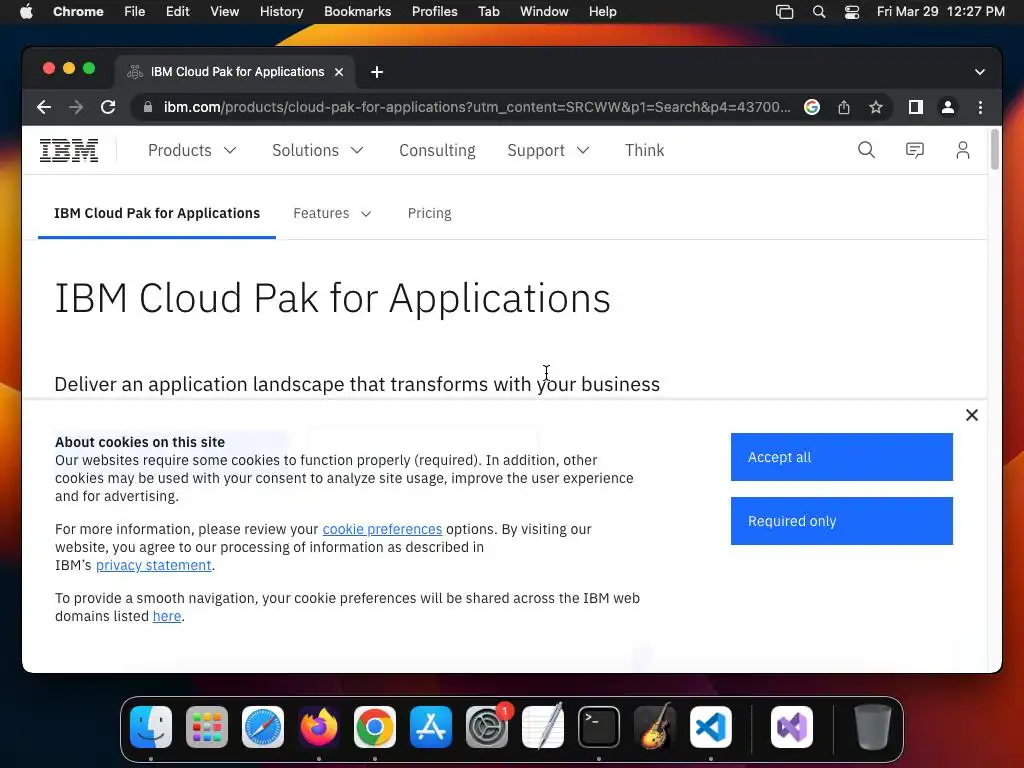Screen dimensions: 1024x768
Task: Open Chrome profile avatar
Action: click(x=948, y=107)
